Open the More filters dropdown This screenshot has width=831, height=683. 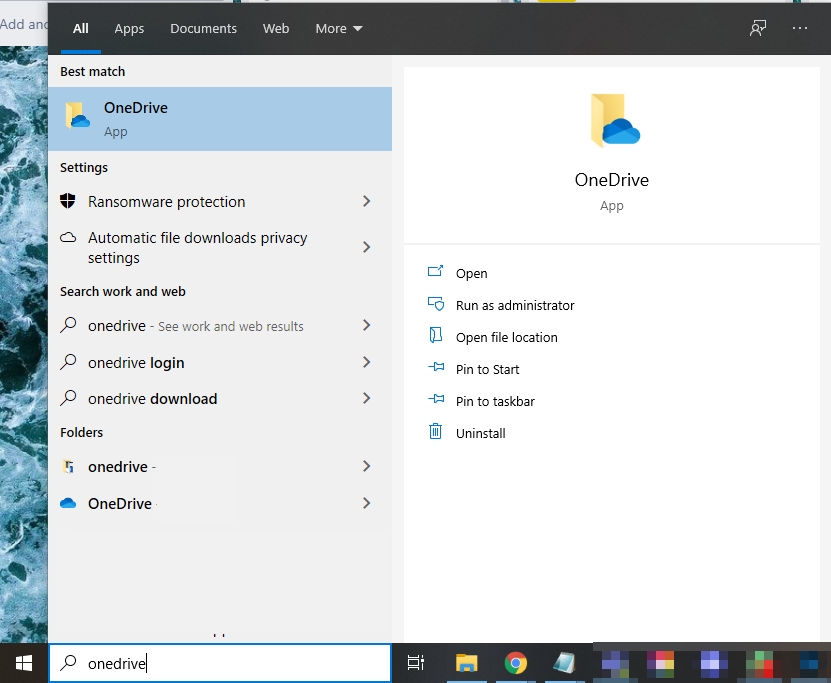(339, 29)
